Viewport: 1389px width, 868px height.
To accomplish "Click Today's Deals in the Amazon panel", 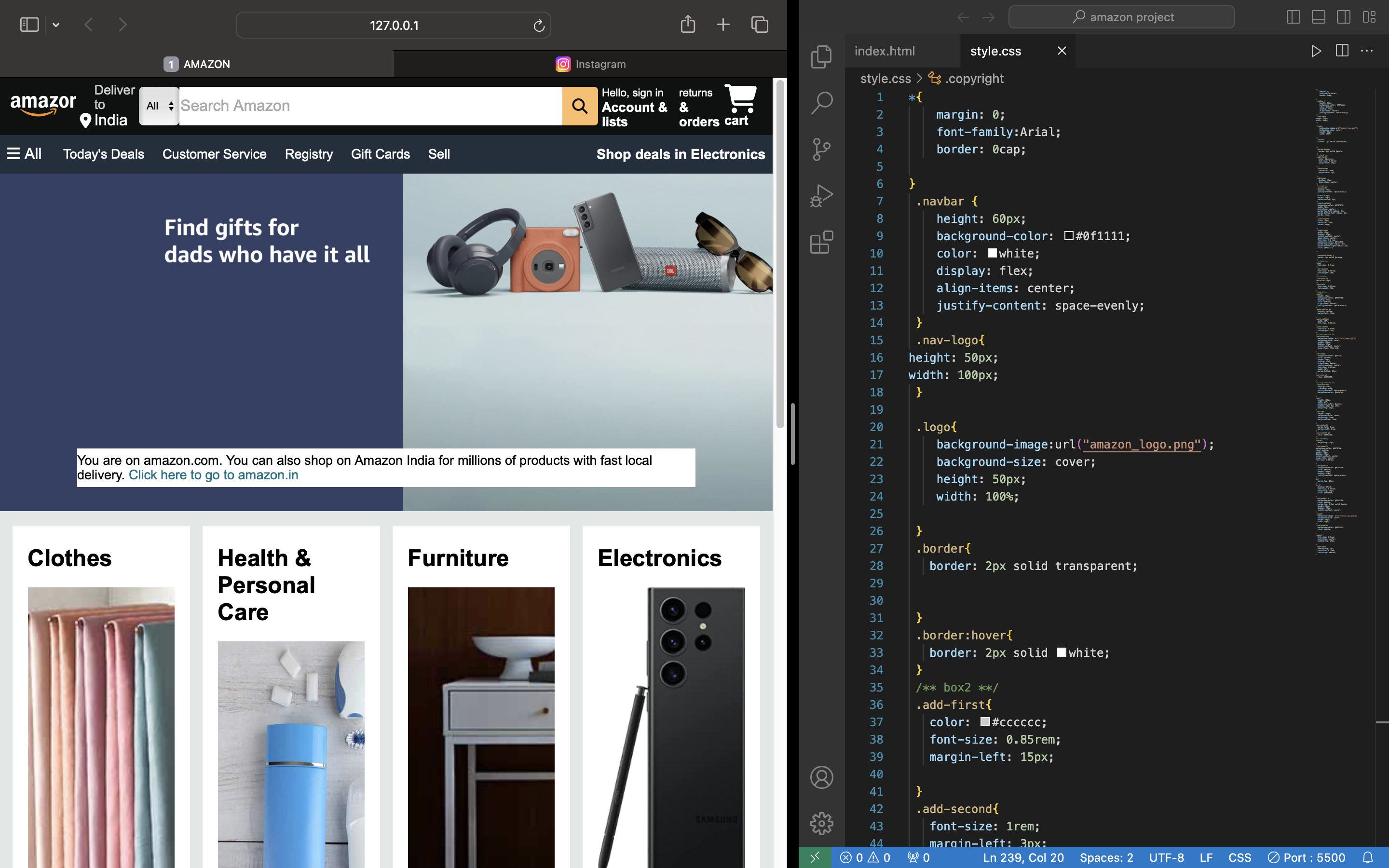I will pyautogui.click(x=103, y=154).
